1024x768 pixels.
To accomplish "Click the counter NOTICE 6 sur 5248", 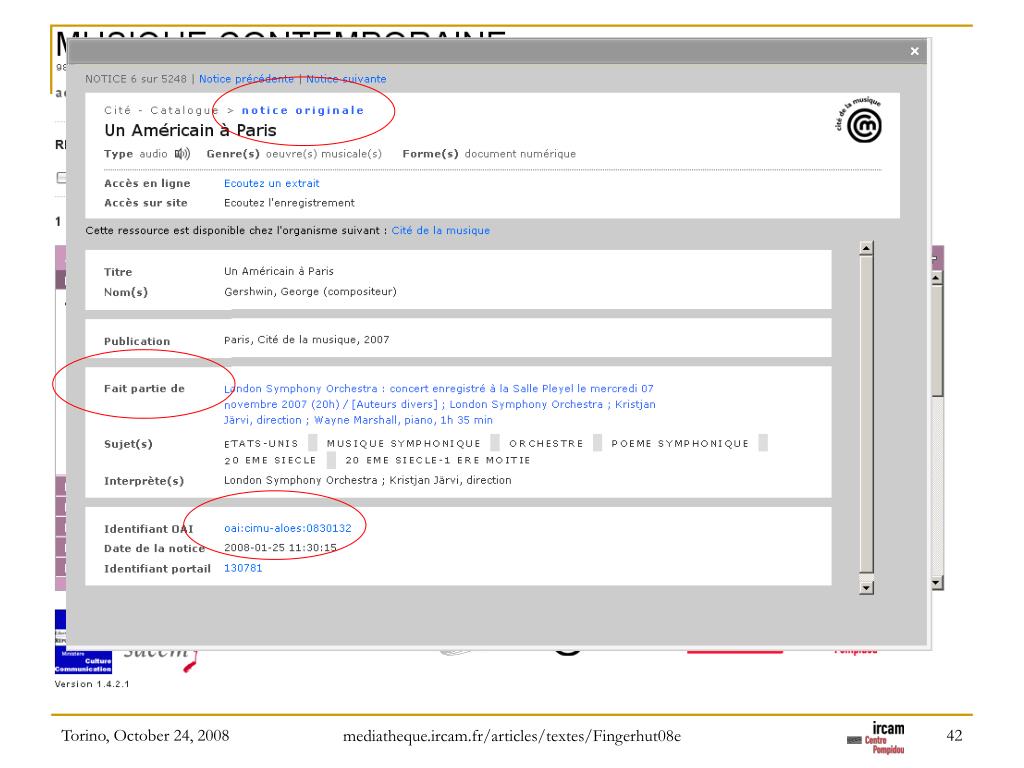I will (136, 79).
